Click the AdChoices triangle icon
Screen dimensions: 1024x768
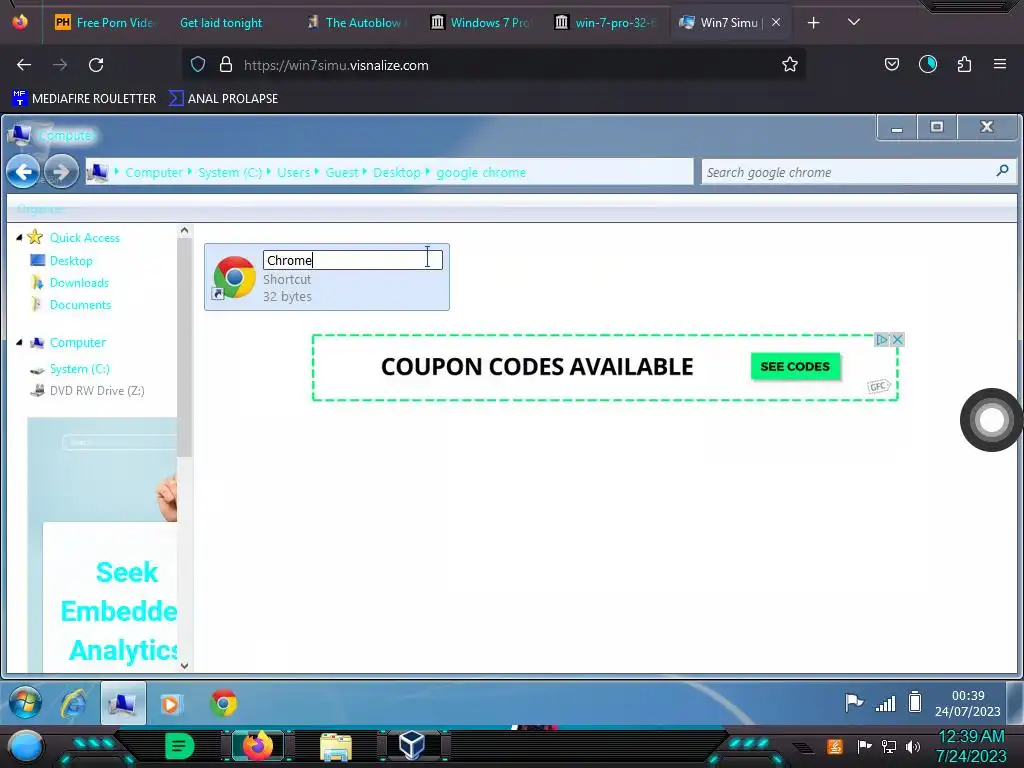pos(882,340)
